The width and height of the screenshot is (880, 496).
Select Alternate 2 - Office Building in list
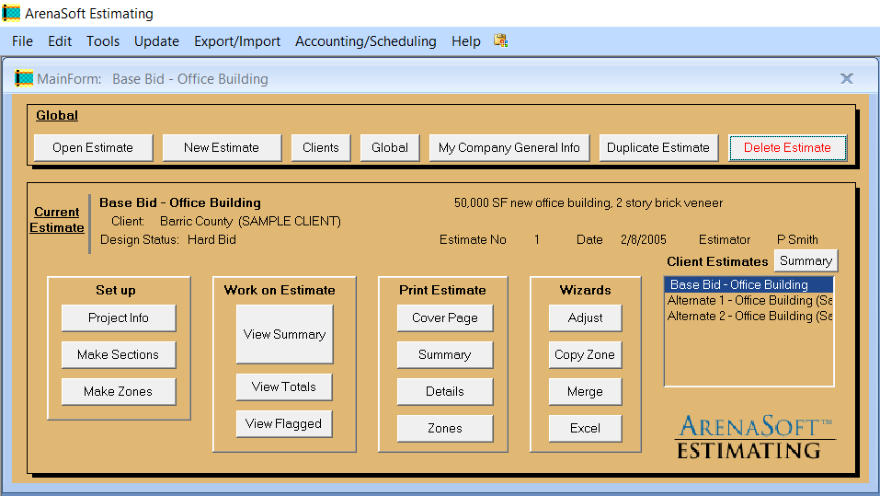click(x=749, y=316)
